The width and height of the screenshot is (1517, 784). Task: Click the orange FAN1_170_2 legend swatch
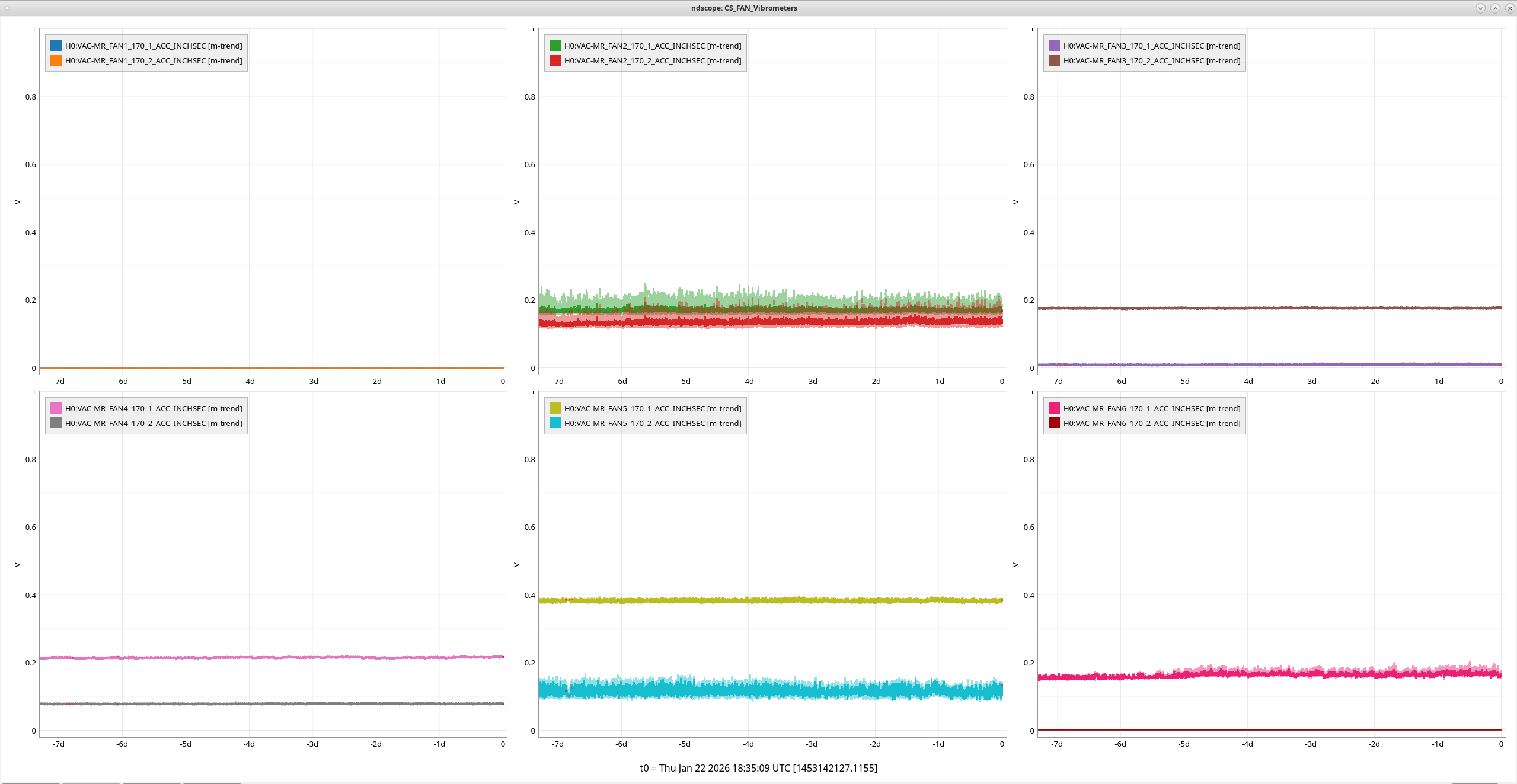(x=56, y=60)
